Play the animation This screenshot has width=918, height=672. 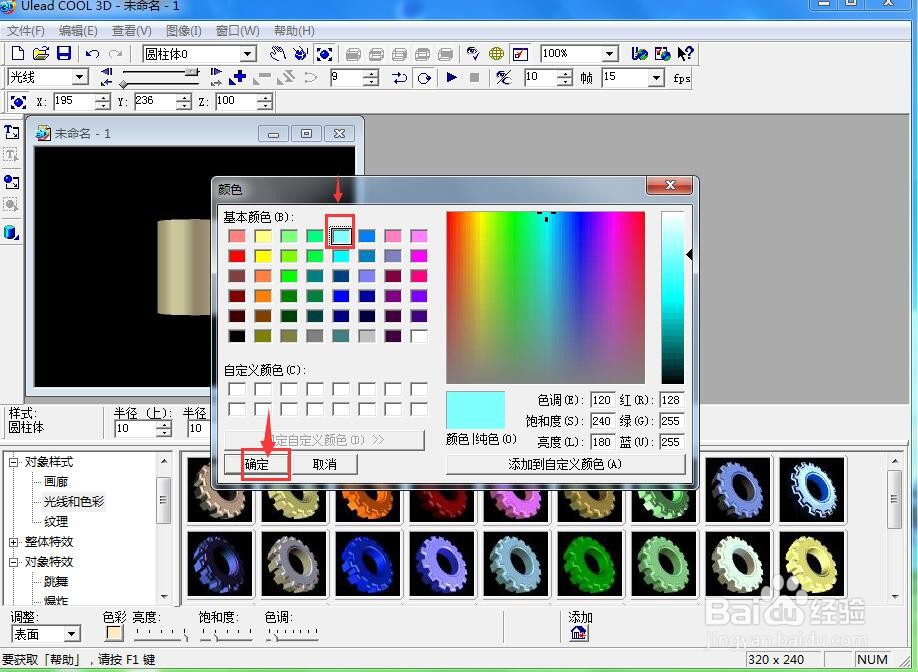[451, 77]
